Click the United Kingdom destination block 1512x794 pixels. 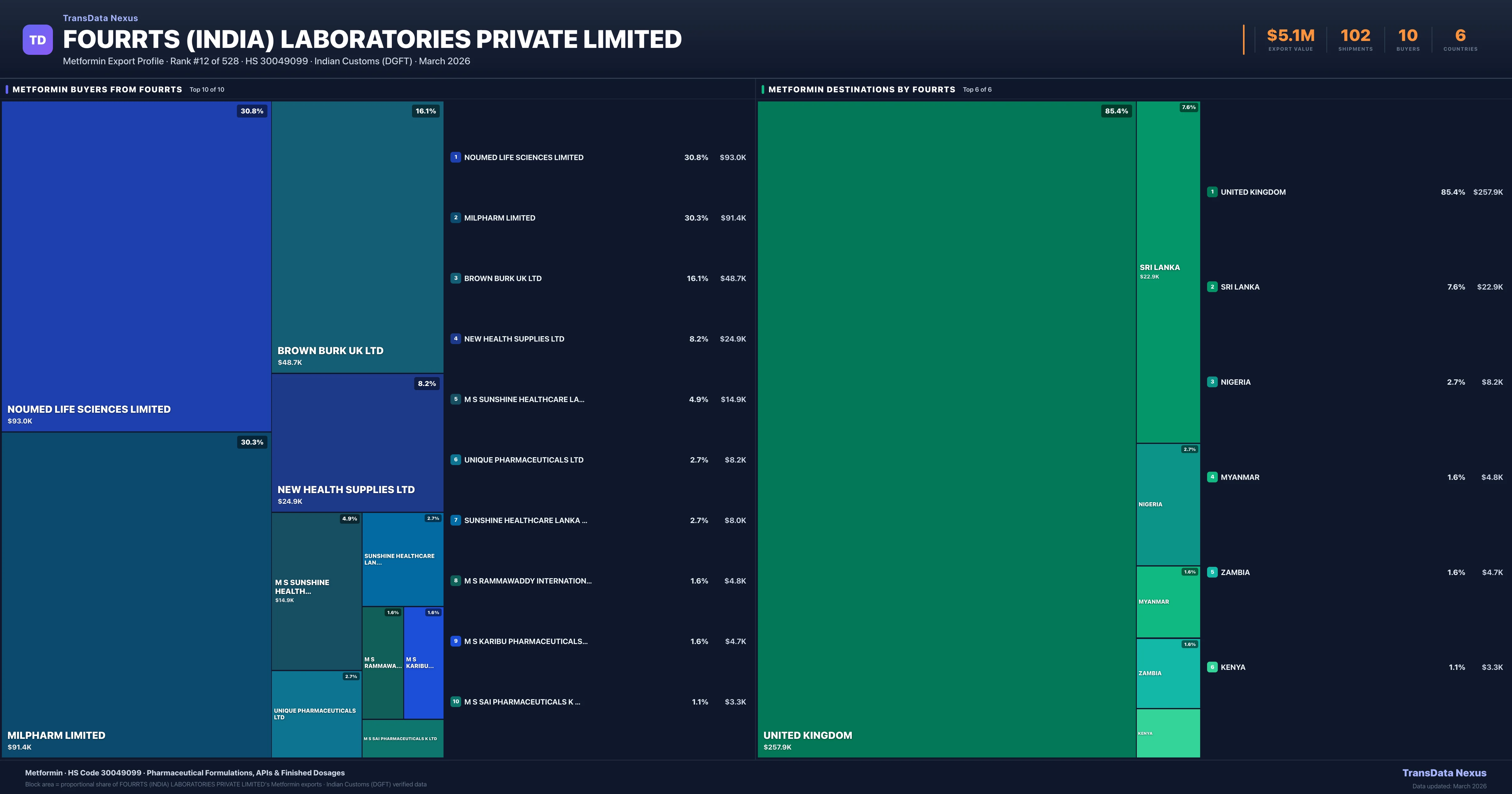(946, 429)
